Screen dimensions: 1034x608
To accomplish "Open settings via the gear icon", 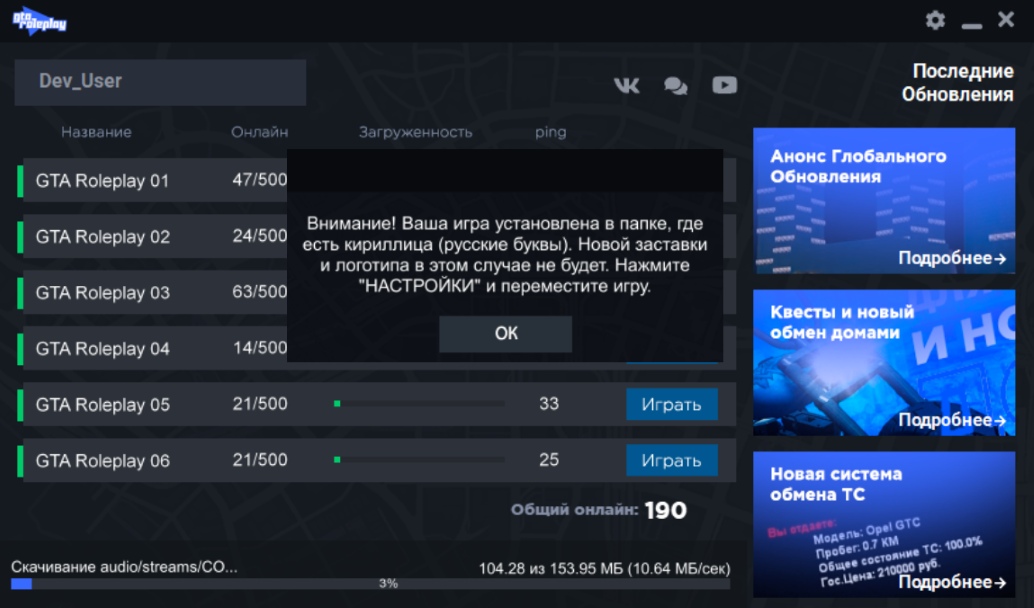I will [x=935, y=20].
